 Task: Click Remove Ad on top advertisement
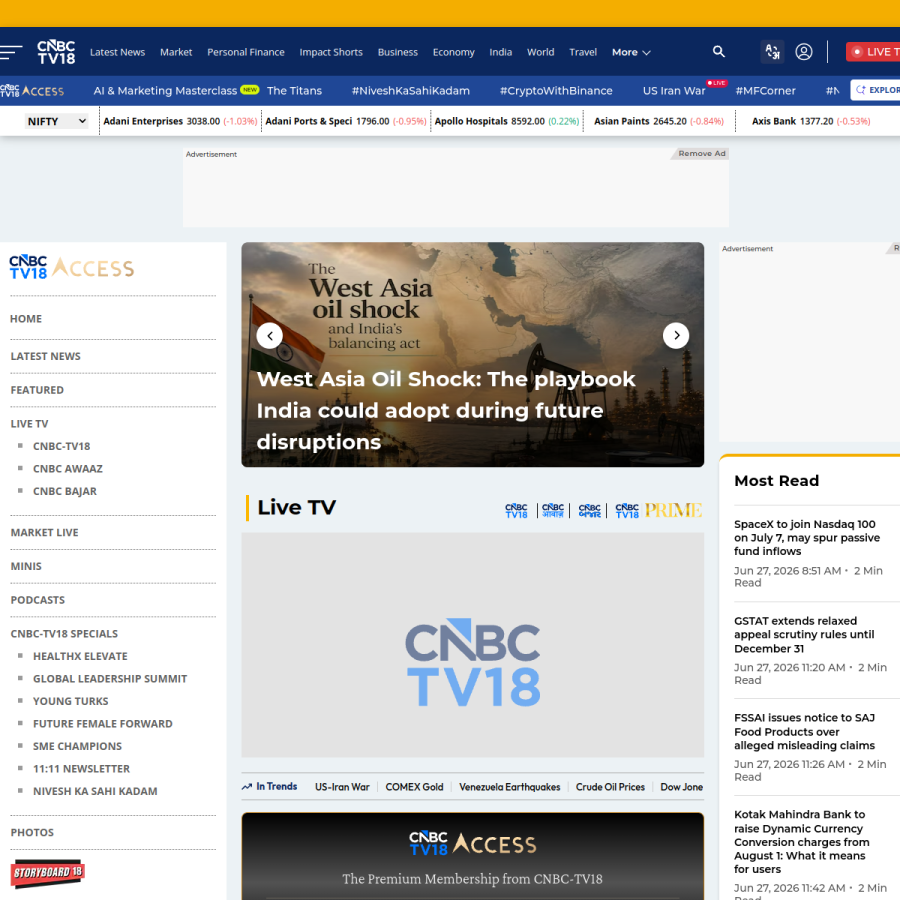point(701,153)
